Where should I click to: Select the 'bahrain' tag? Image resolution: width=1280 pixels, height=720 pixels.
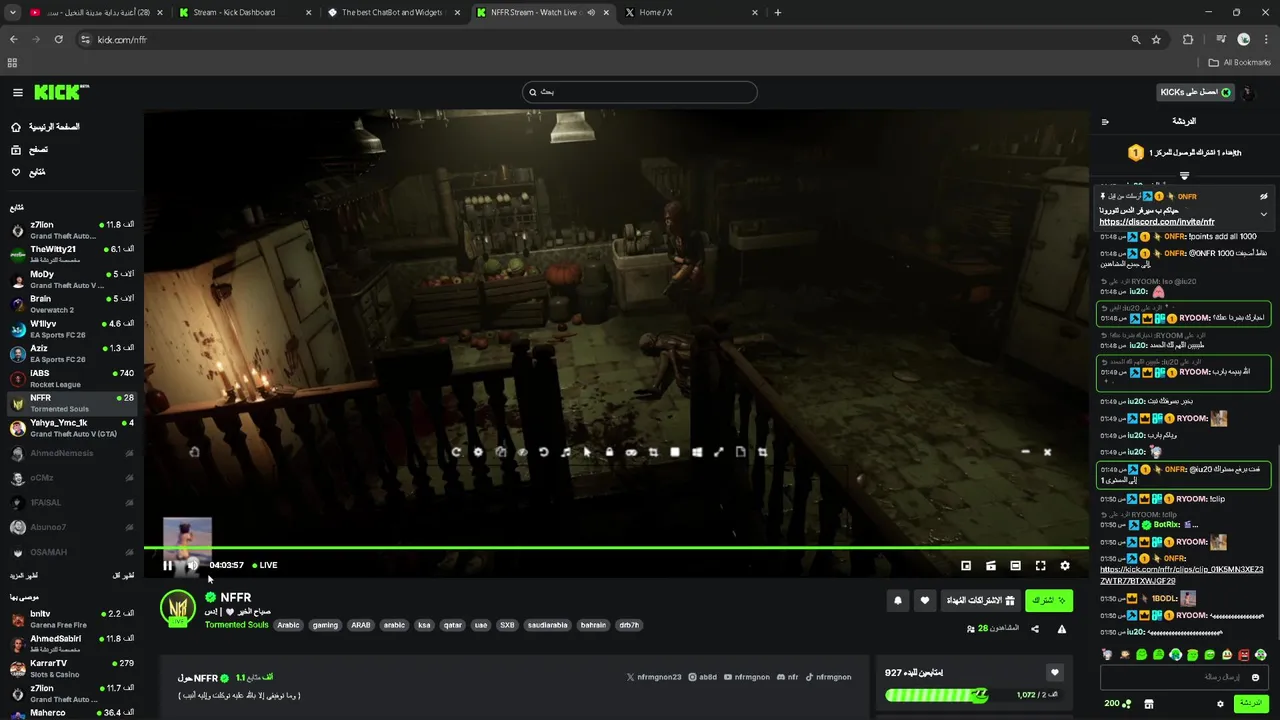(593, 625)
